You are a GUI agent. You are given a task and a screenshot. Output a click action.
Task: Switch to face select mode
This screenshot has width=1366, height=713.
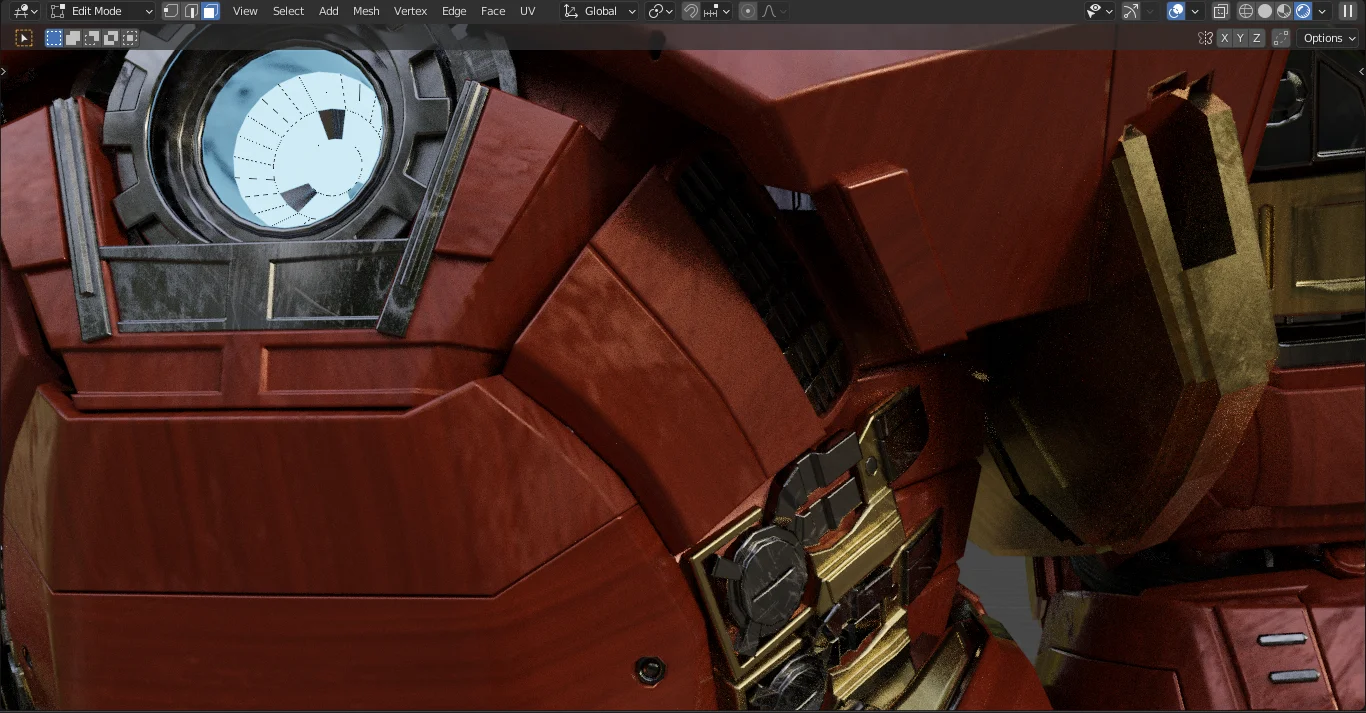(211, 11)
